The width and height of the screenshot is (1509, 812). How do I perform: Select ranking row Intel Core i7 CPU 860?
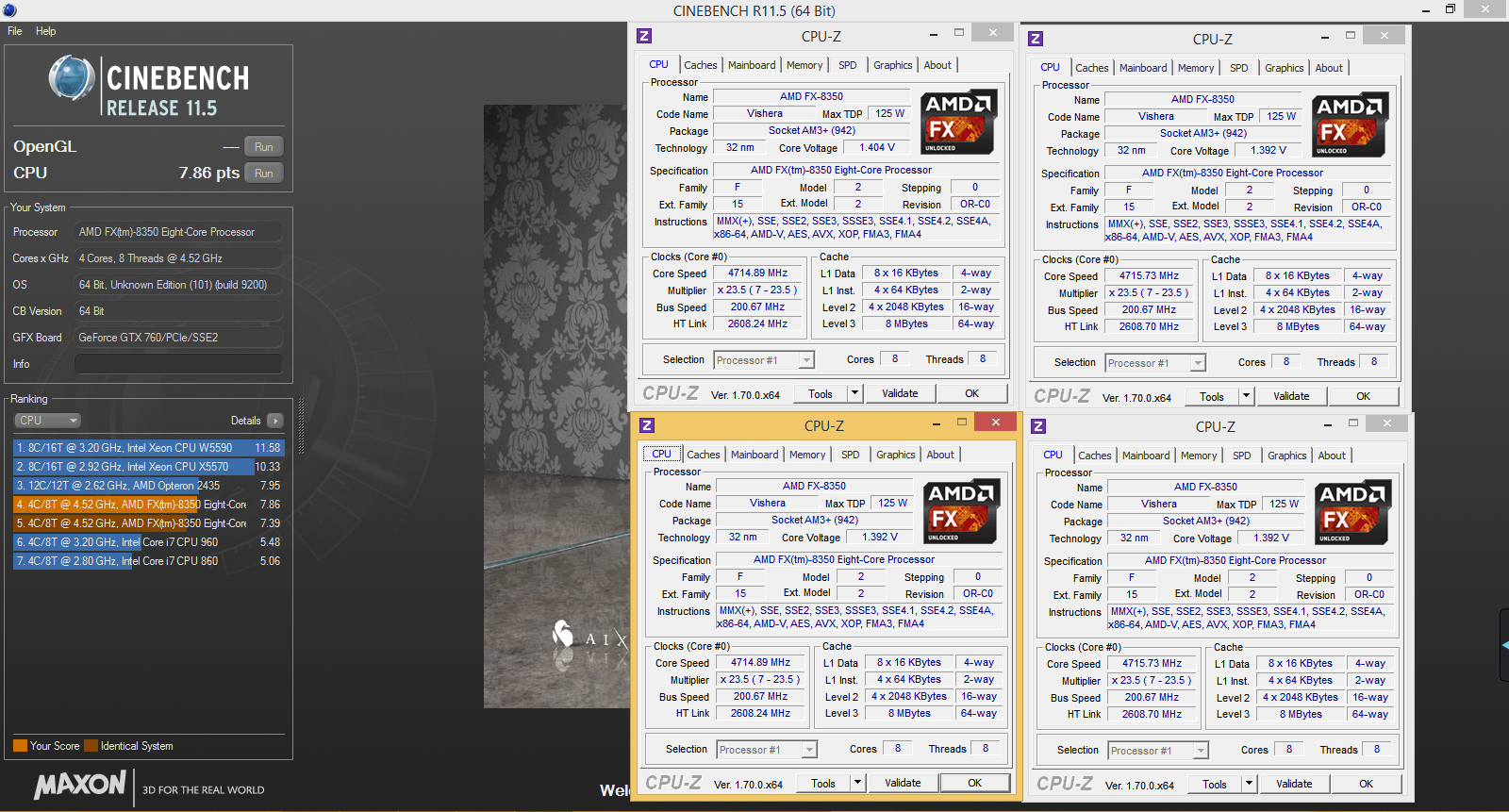tap(148, 561)
